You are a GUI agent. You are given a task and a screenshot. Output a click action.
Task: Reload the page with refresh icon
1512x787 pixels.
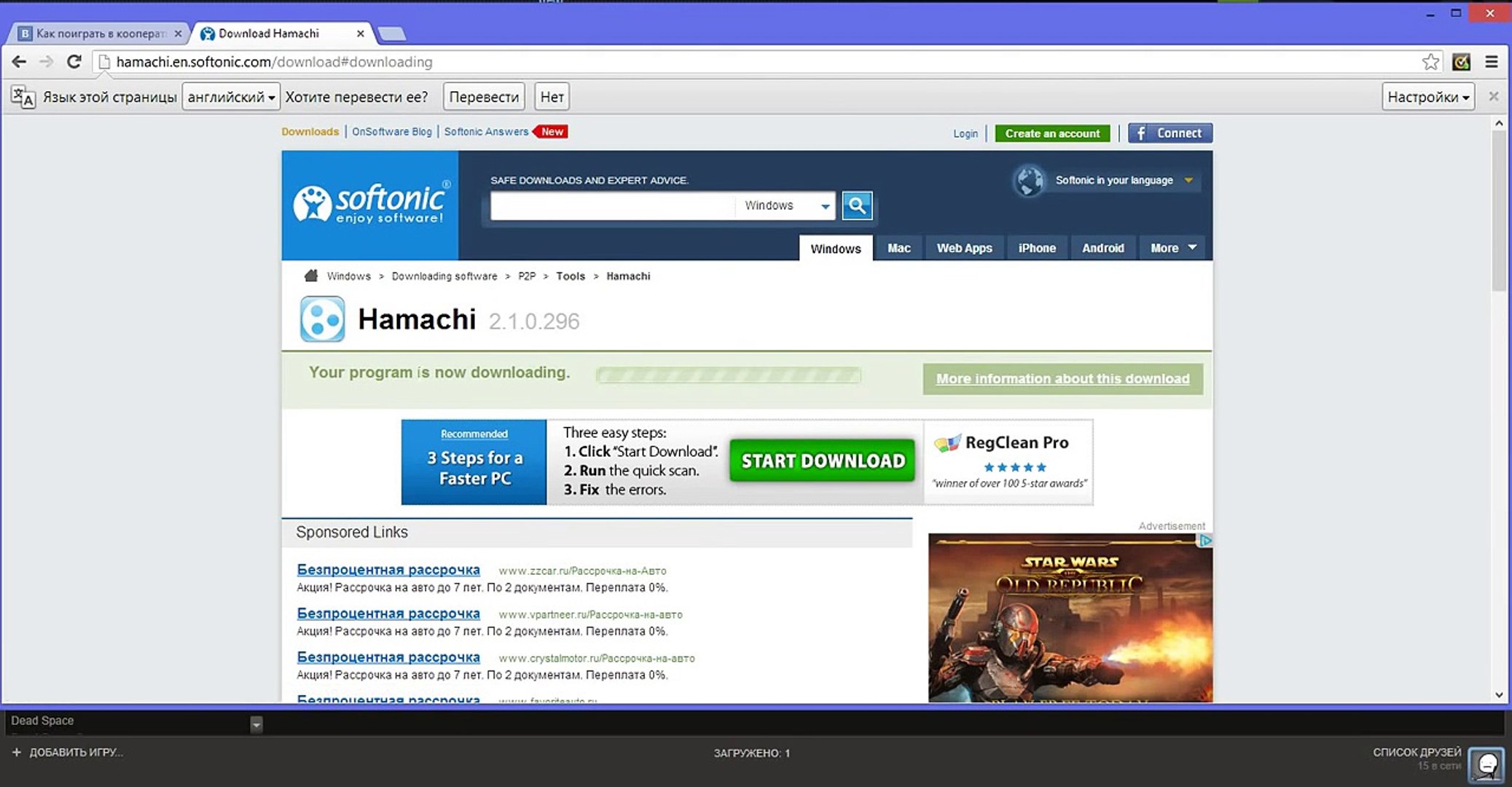tap(74, 62)
